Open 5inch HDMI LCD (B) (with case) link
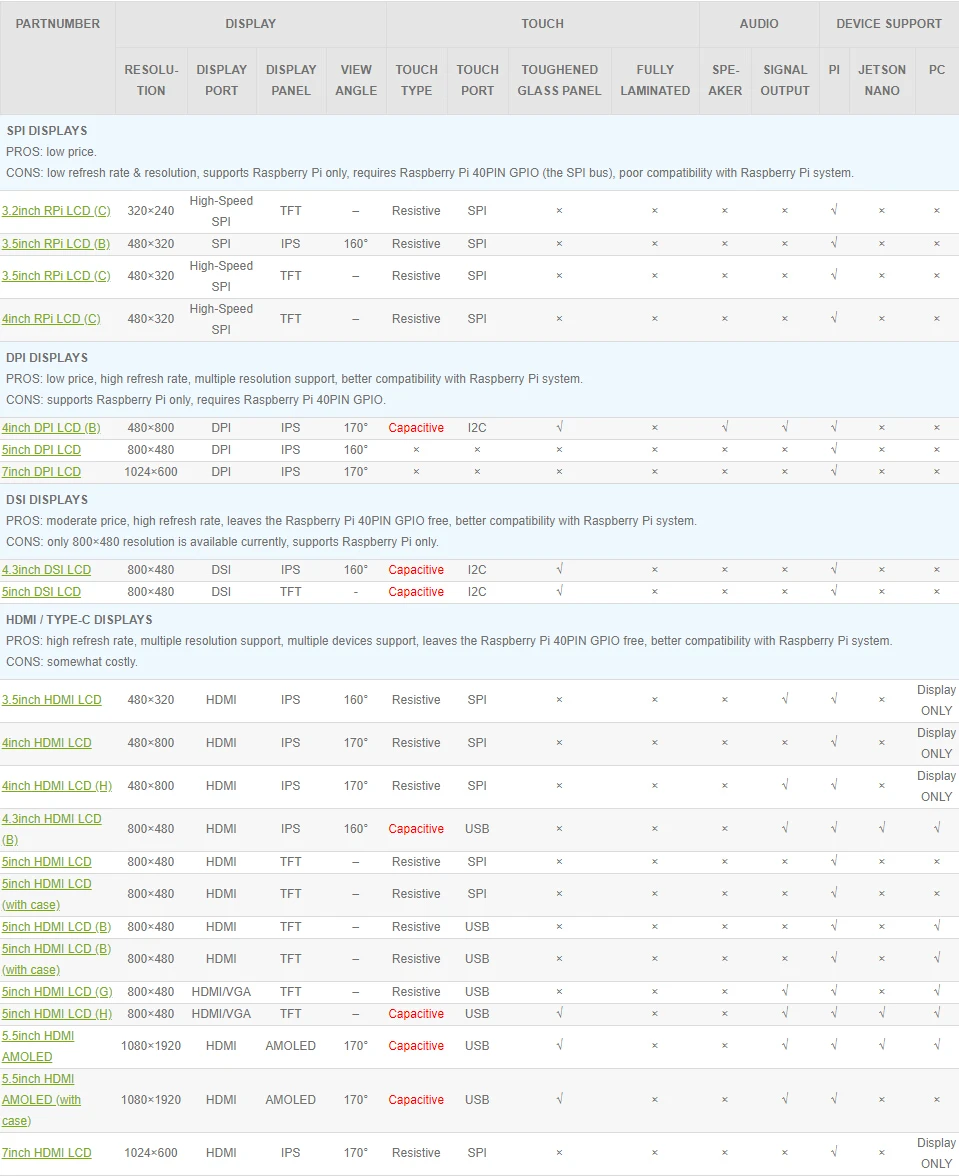This screenshot has height=1176, width=959. click(56, 959)
